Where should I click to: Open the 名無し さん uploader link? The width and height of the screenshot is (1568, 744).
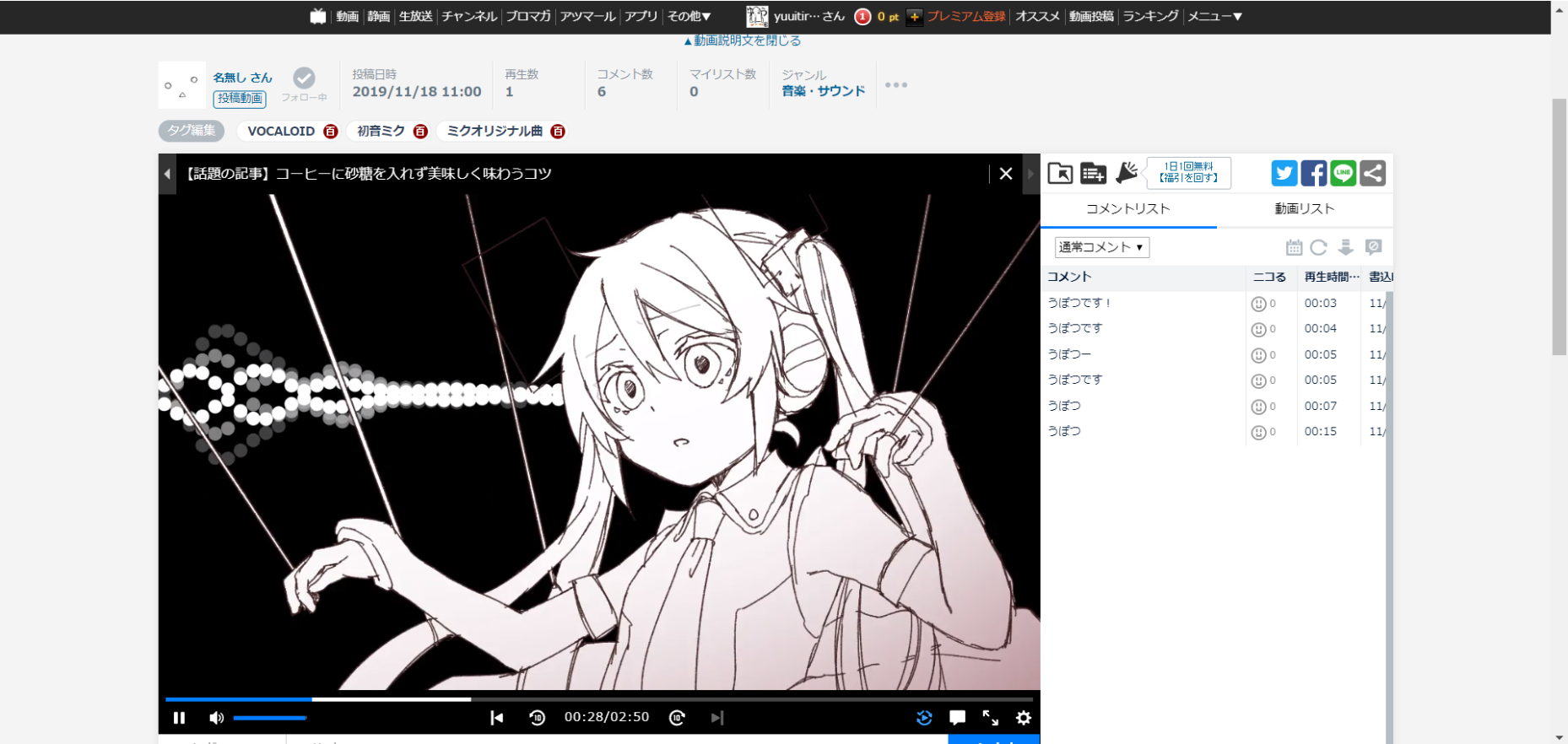click(242, 78)
